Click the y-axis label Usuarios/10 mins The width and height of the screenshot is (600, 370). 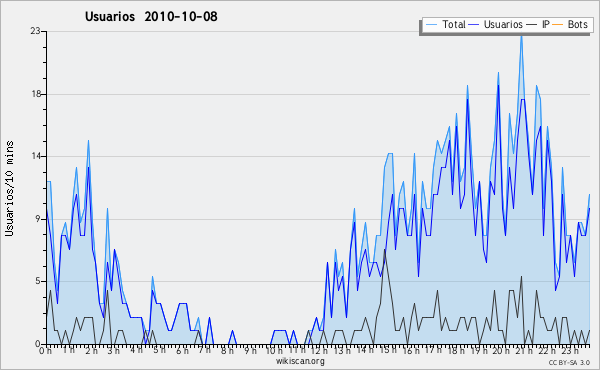[x=9, y=189]
